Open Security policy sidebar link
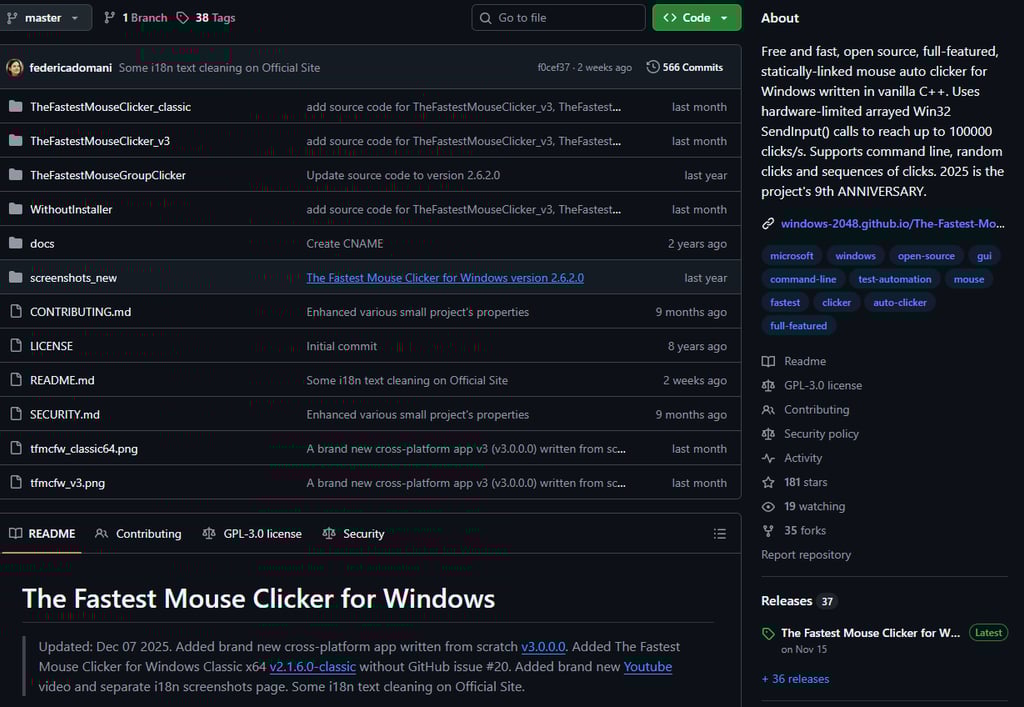This screenshot has width=1024, height=707. tap(822, 434)
